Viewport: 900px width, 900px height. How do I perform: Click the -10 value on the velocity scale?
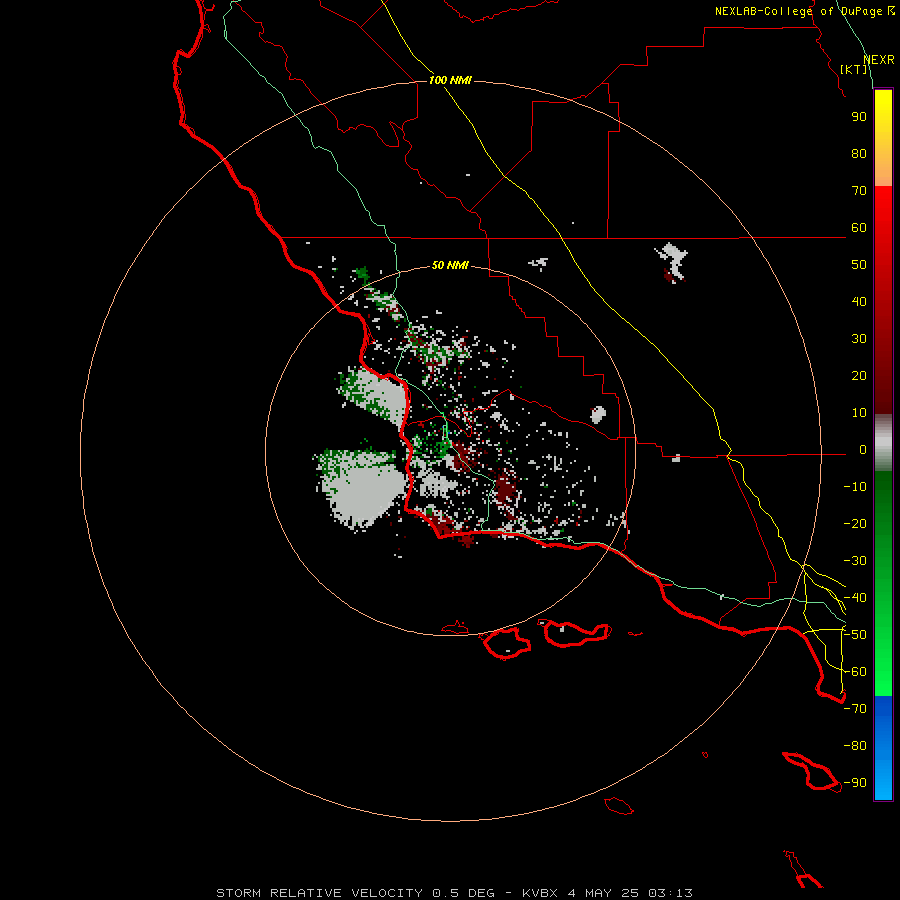coord(855,487)
